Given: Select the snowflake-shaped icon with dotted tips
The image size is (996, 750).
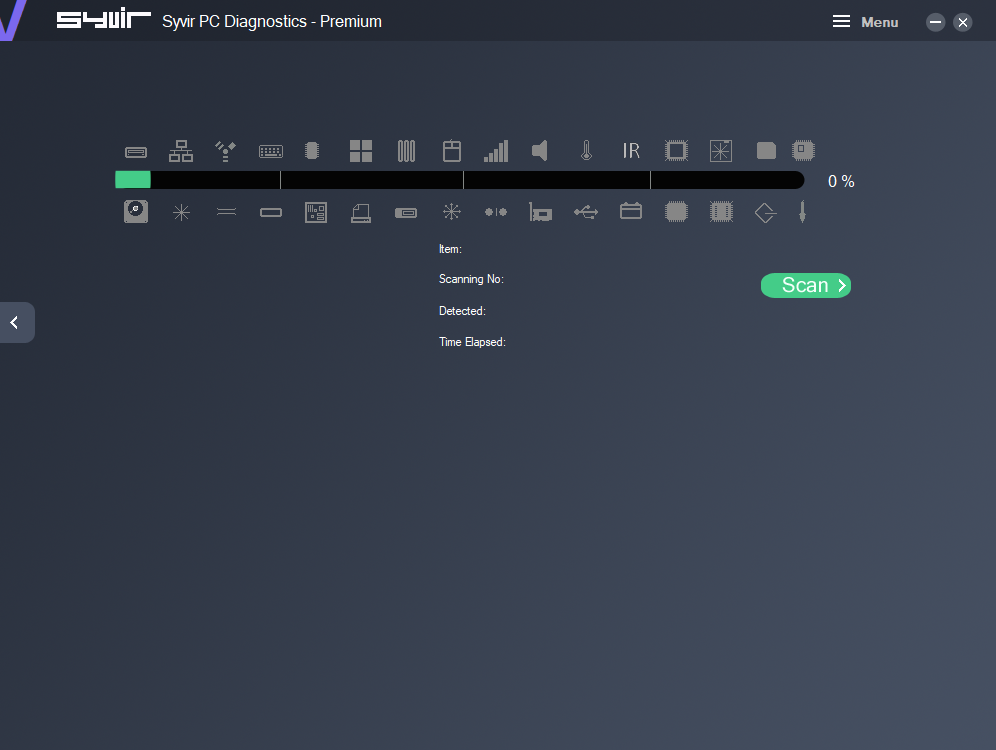Looking at the screenshot, I should [452, 211].
